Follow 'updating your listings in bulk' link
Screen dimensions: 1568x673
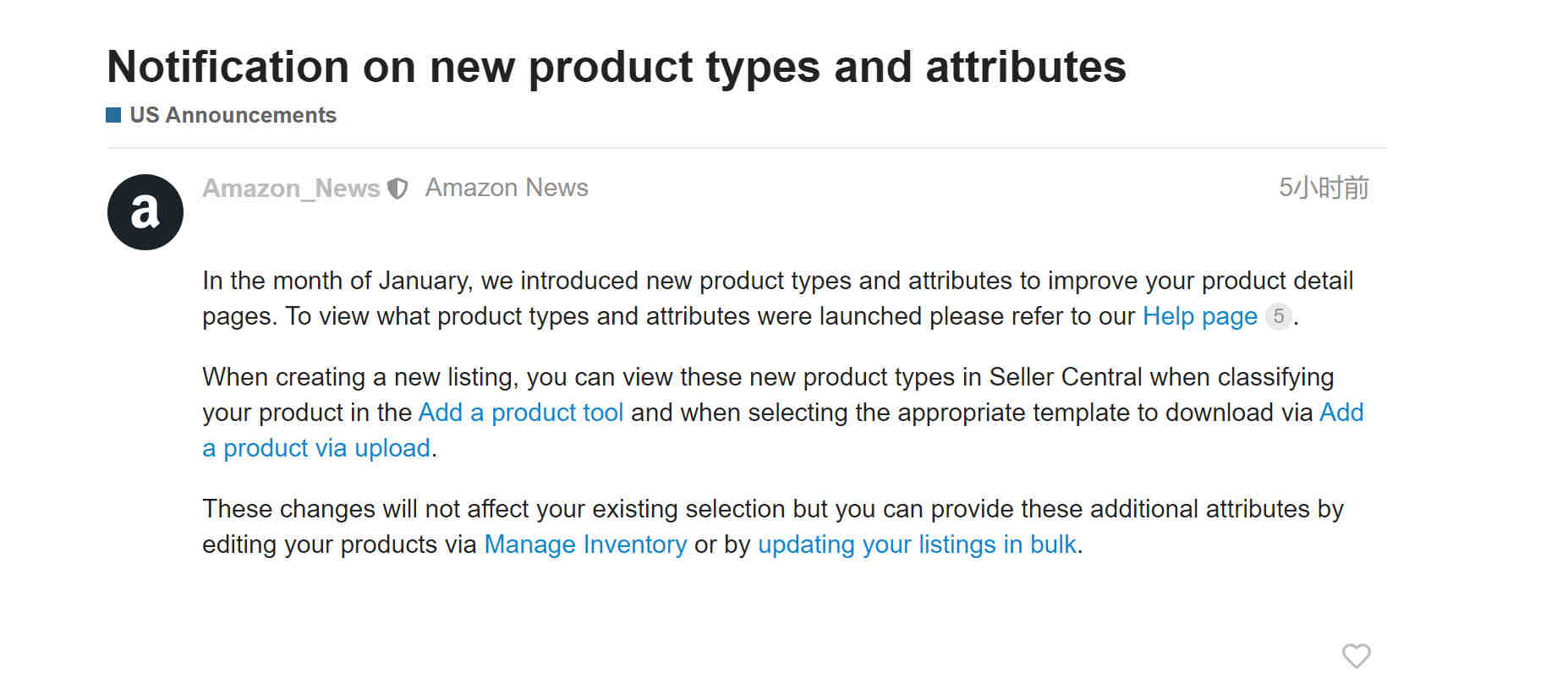point(917,544)
